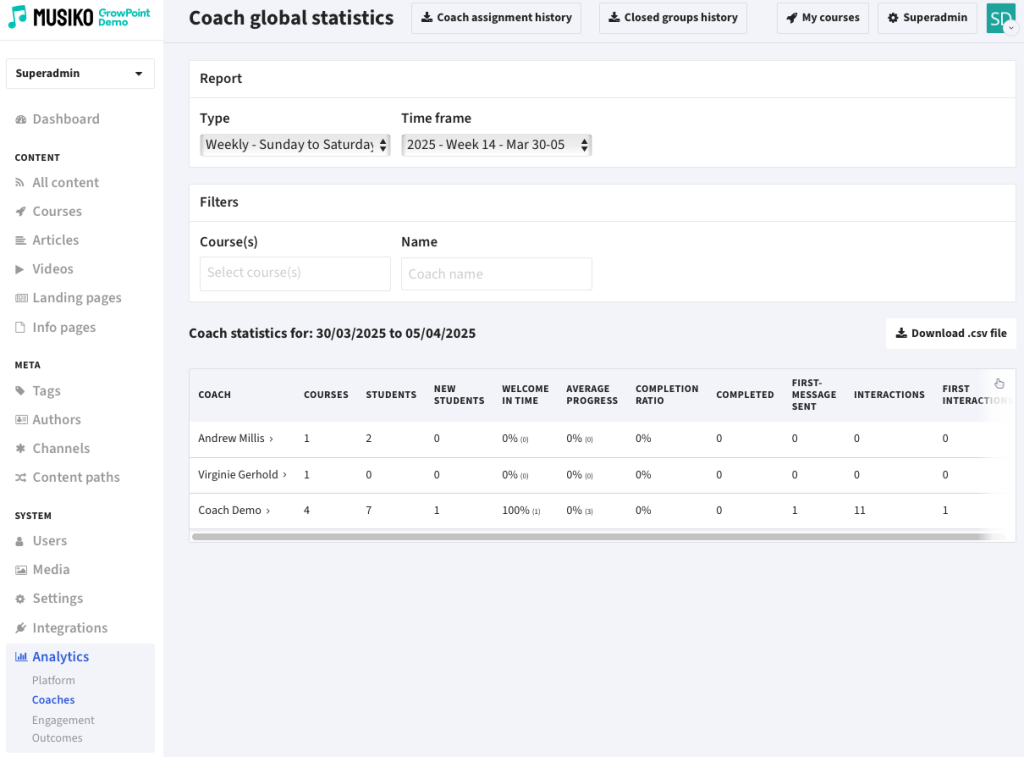Click the First-message sent column header
1024x757 pixels.
814,395
